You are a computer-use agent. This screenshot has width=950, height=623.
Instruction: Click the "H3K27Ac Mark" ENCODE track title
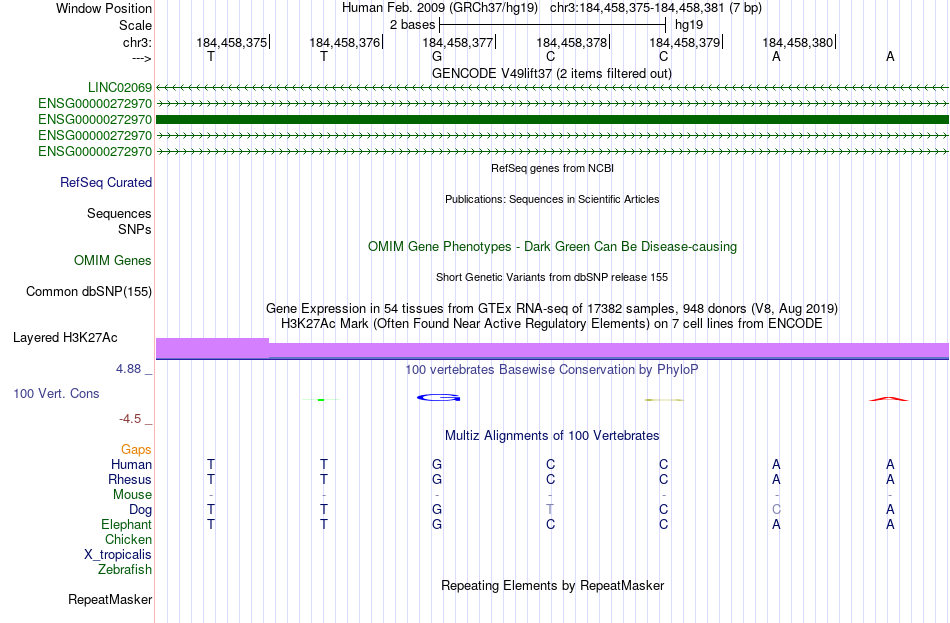552,324
